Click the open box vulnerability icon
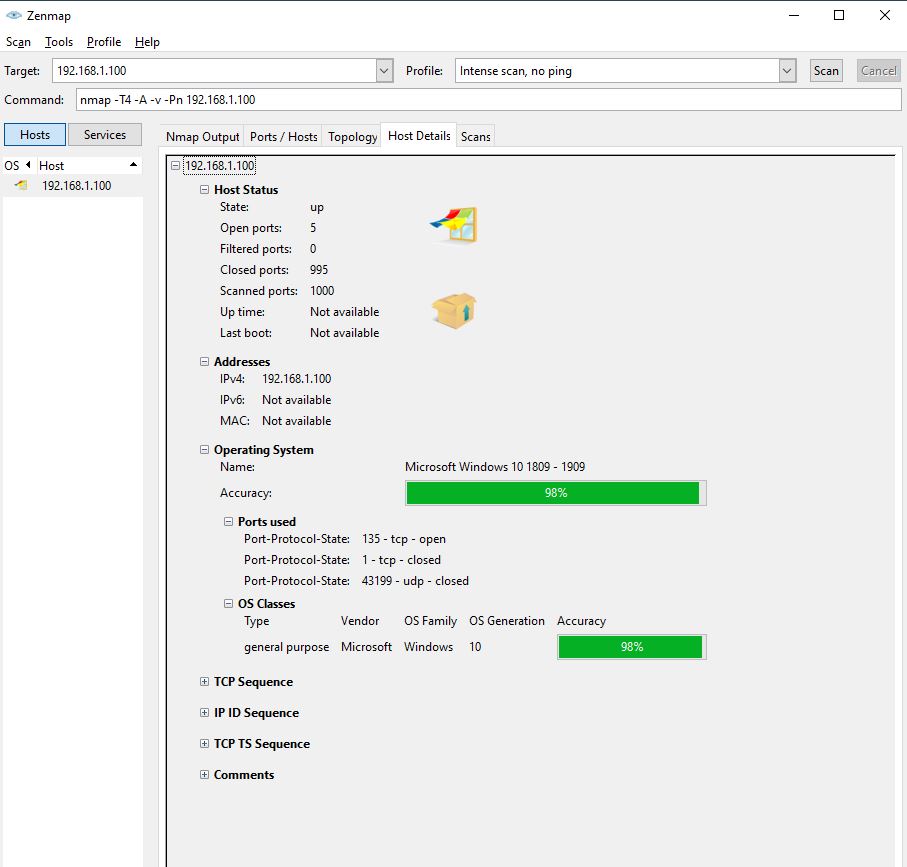This screenshot has width=907, height=867. [454, 311]
